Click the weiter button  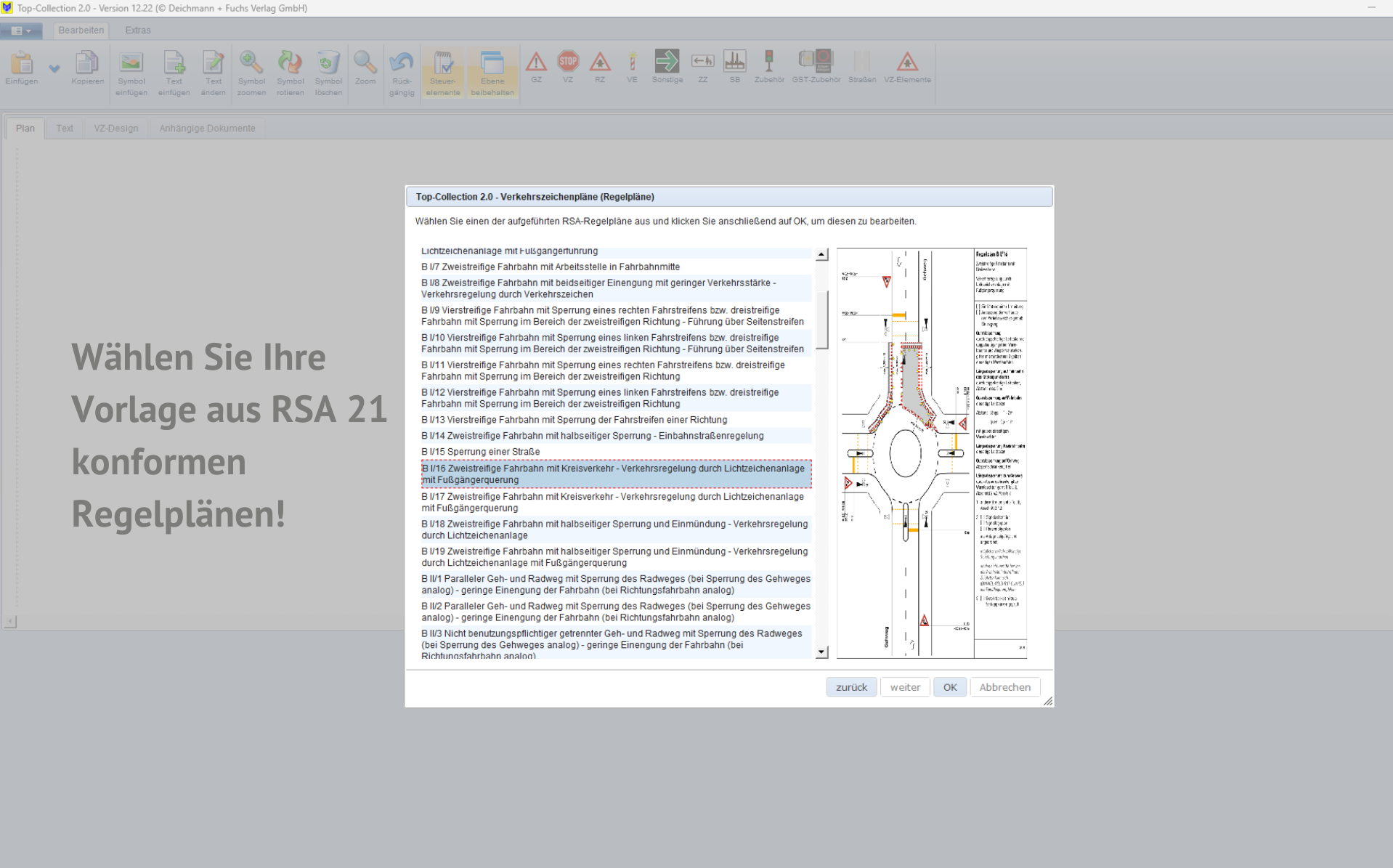tap(904, 687)
